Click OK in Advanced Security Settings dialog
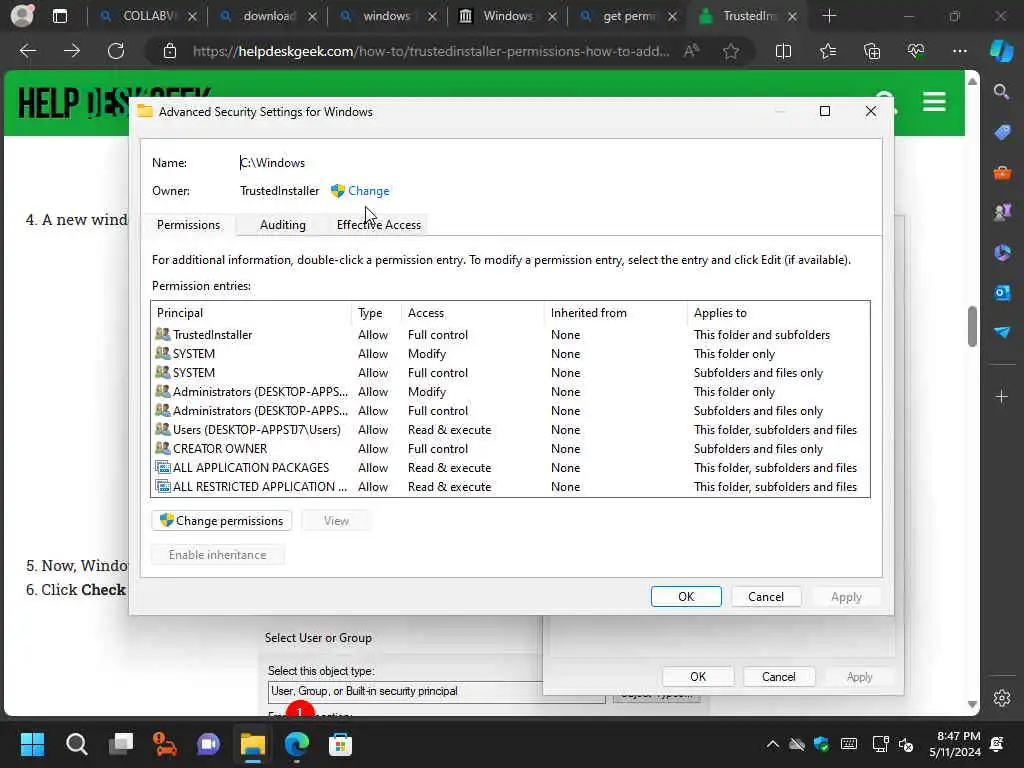Screen dimensions: 1024x768 pyautogui.click(x=686, y=596)
